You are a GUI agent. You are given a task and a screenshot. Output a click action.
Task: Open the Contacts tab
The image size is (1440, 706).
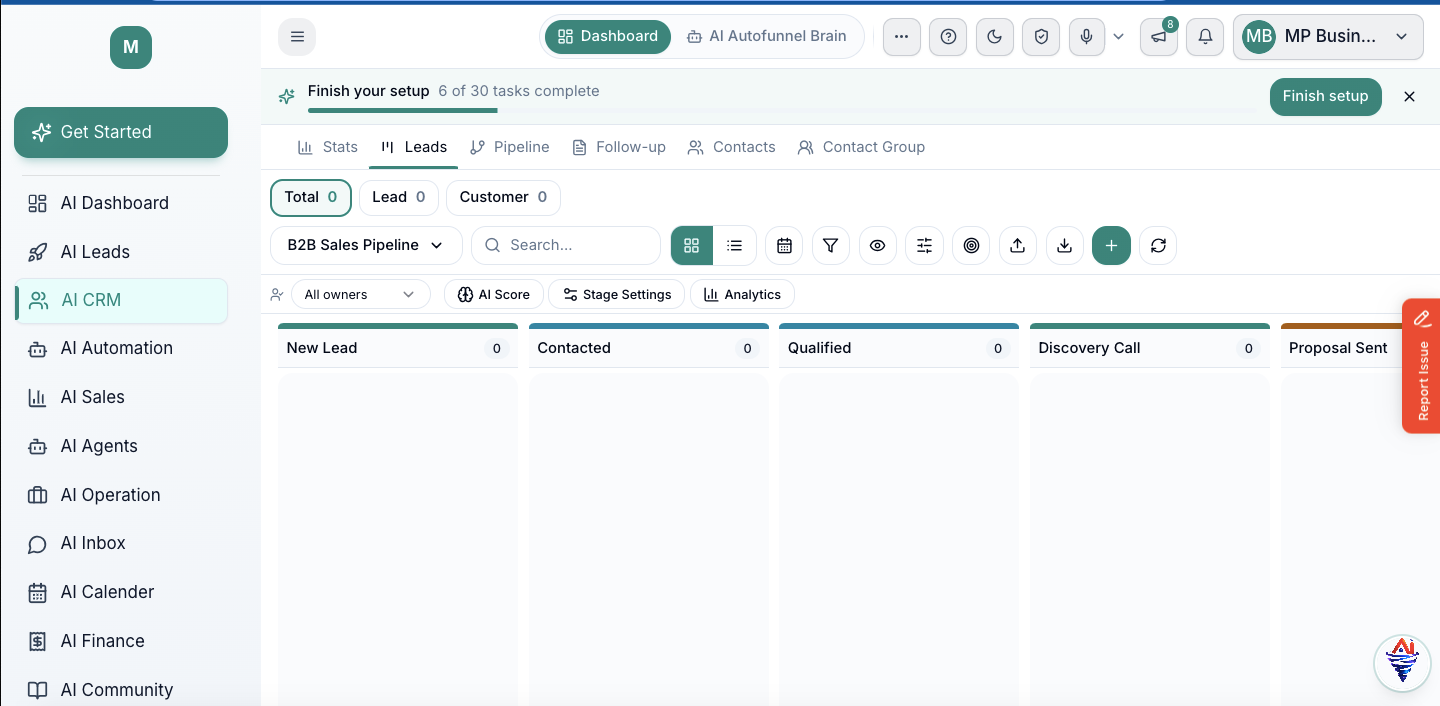pos(732,147)
